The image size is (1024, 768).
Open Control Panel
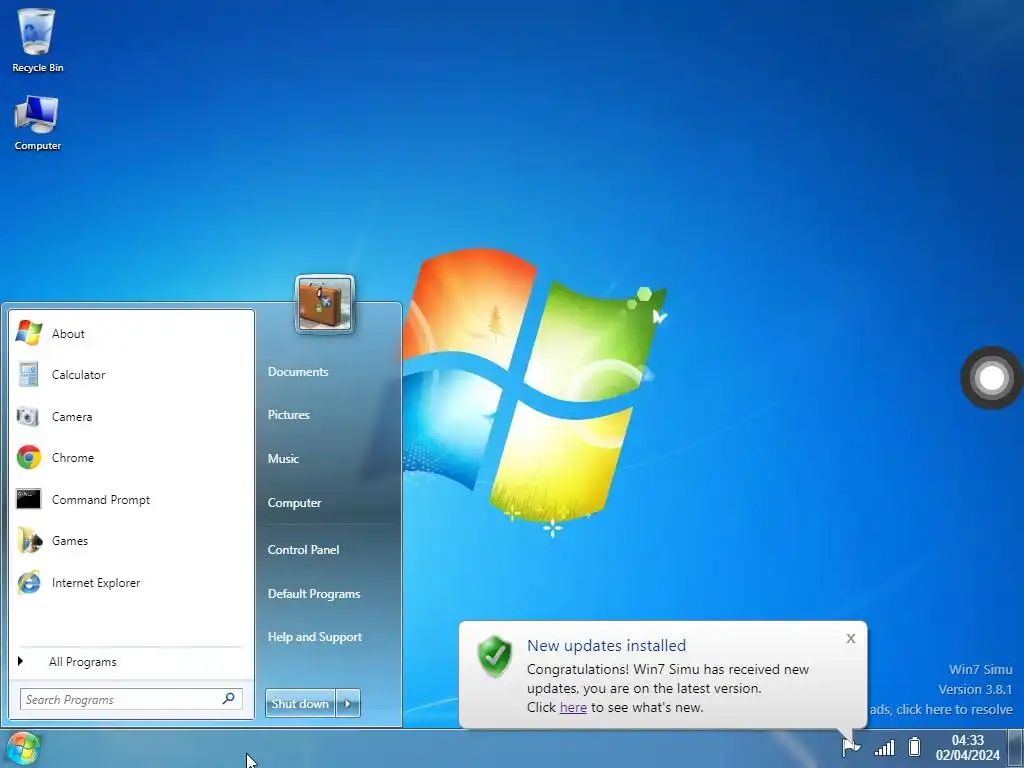point(303,550)
